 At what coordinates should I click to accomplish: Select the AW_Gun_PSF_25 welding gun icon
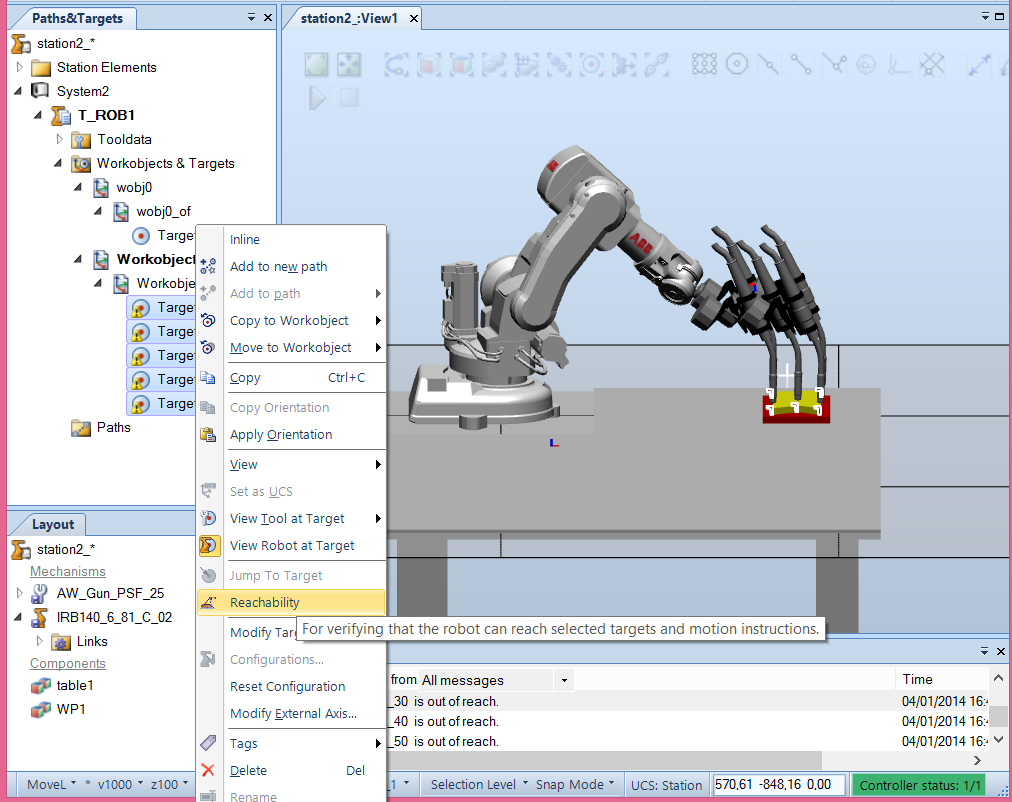point(40,593)
